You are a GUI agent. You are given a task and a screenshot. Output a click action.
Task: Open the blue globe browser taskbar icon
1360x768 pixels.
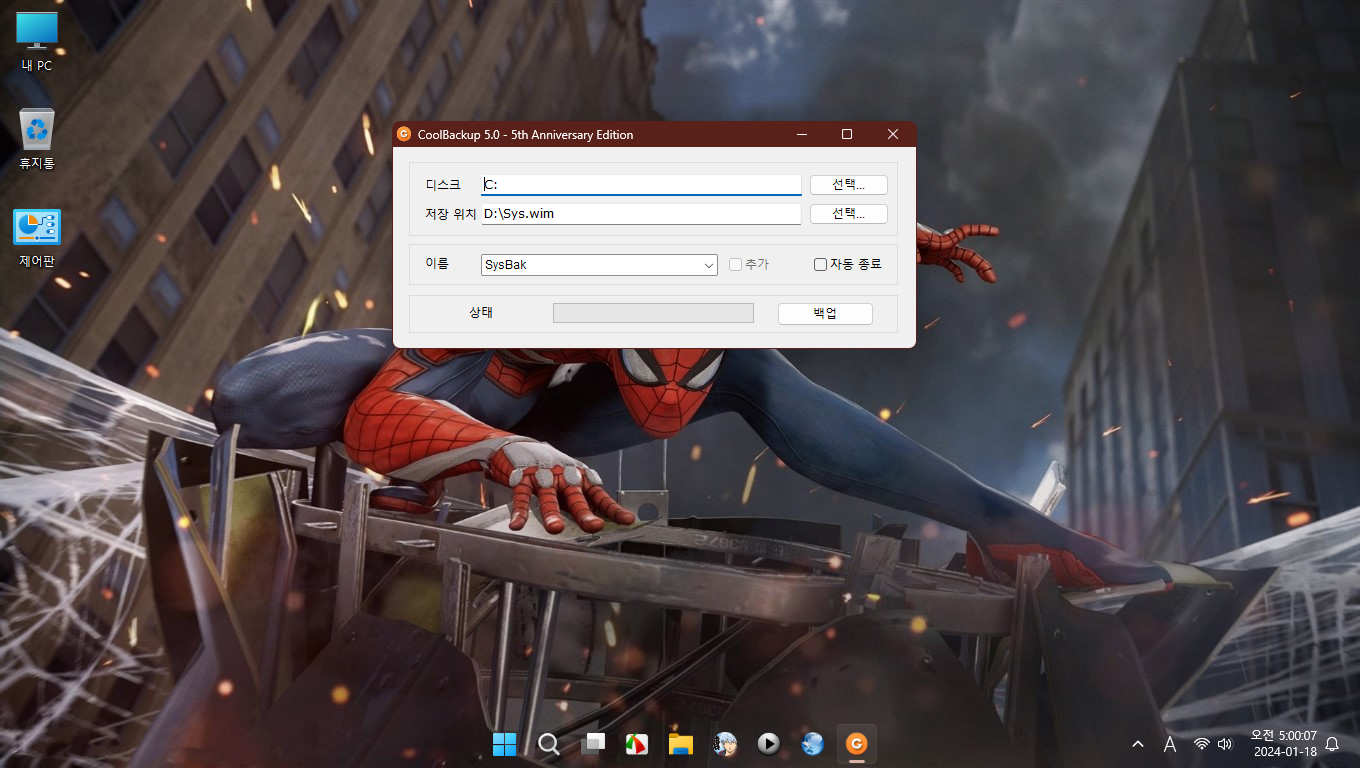[x=812, y=744]
